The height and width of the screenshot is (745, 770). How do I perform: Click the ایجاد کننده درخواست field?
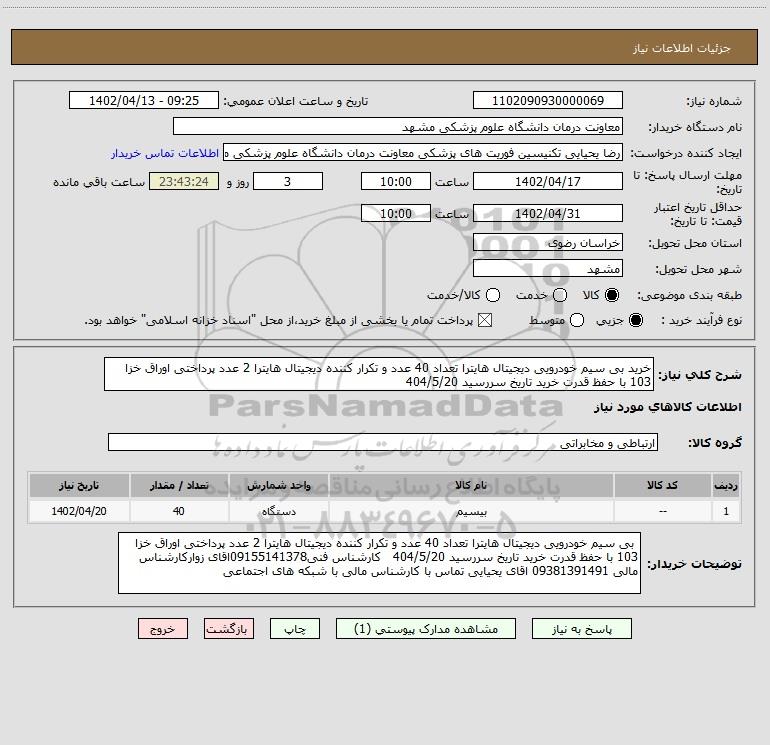pos(423,153)
